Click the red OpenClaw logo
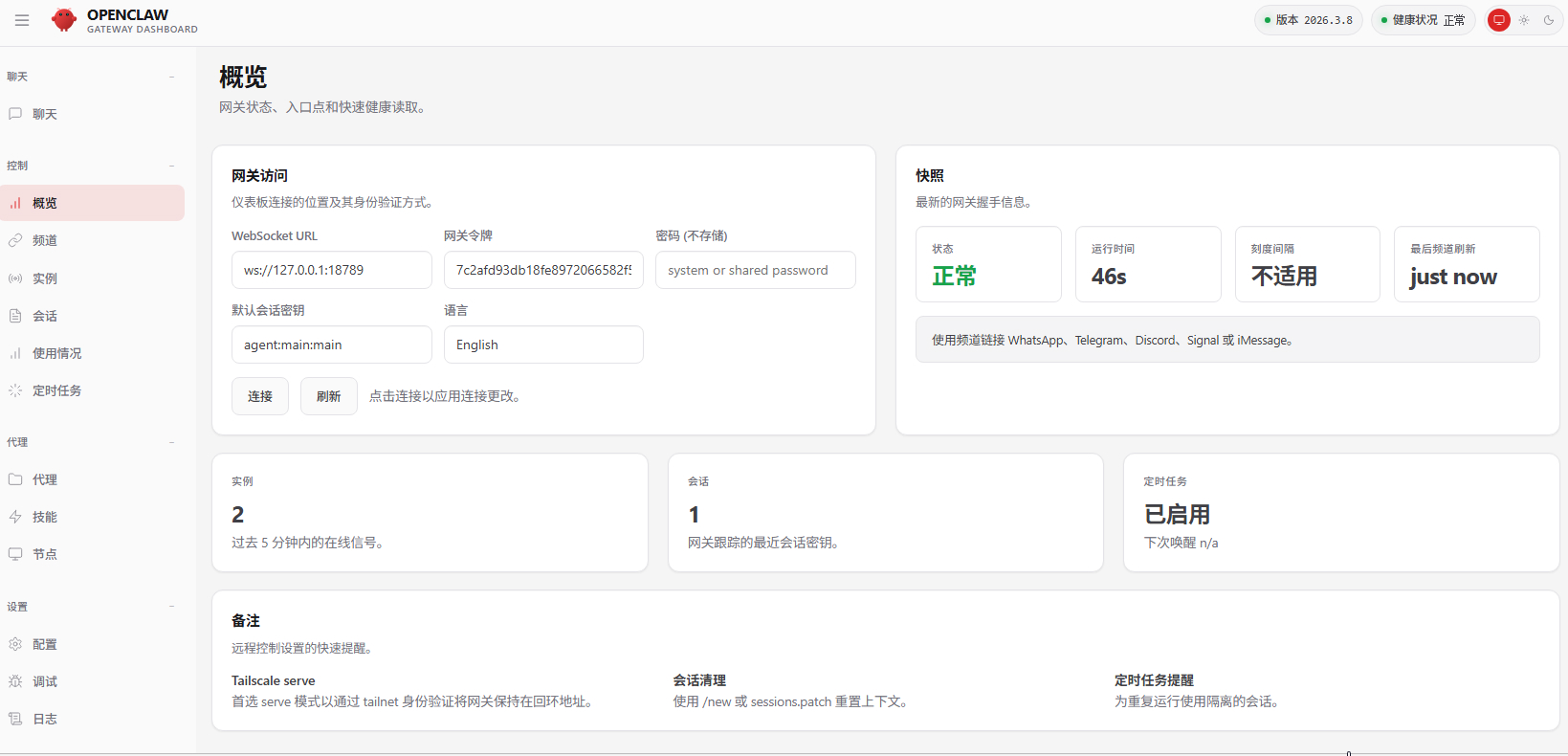 pos(64,20)
